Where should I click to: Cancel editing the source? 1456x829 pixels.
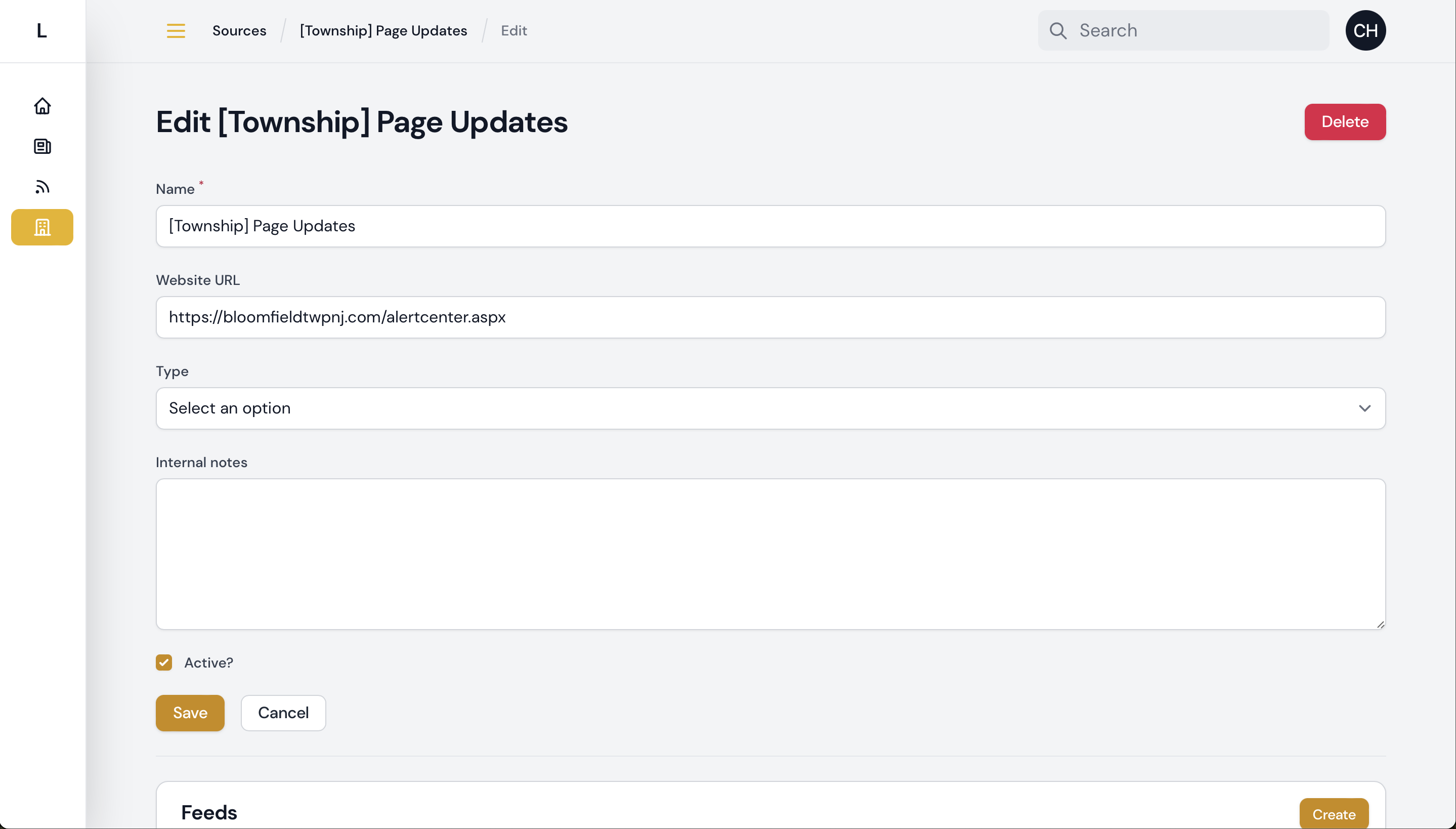283,713
